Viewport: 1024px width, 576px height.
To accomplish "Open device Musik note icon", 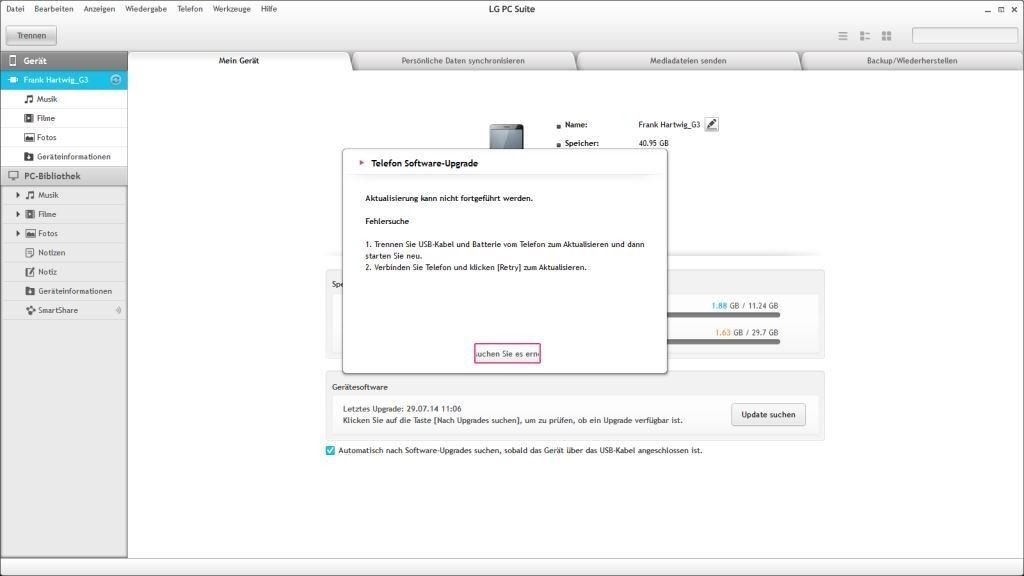I will (x=29, y=99).
